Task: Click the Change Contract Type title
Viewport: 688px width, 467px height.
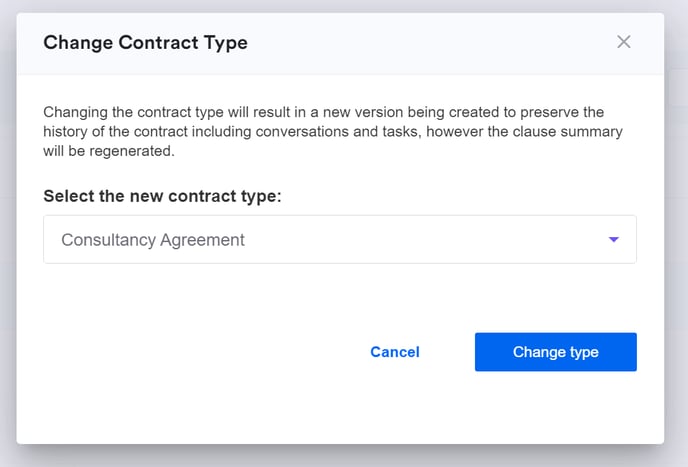Action: 145,42
